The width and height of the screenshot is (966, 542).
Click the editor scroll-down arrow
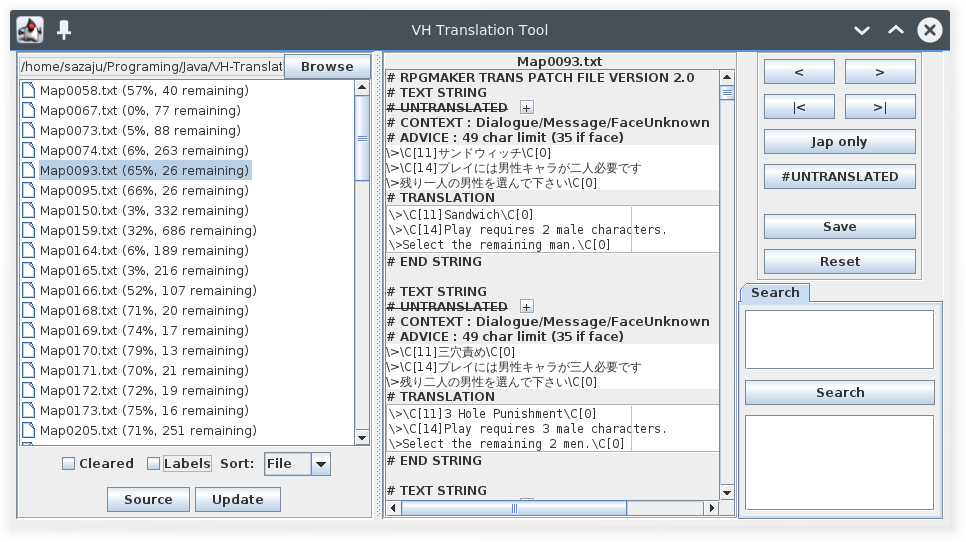(x=727, y=492)
